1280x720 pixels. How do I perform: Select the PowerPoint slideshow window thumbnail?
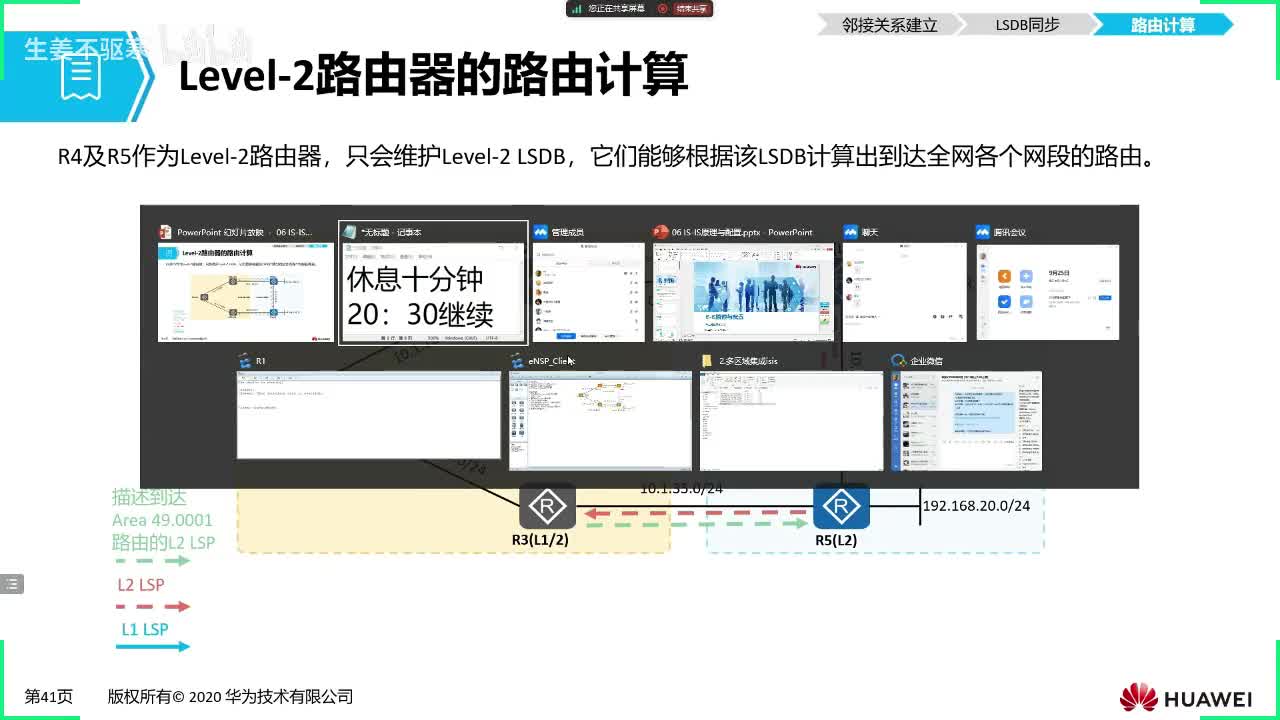click(x=246, y=291)
